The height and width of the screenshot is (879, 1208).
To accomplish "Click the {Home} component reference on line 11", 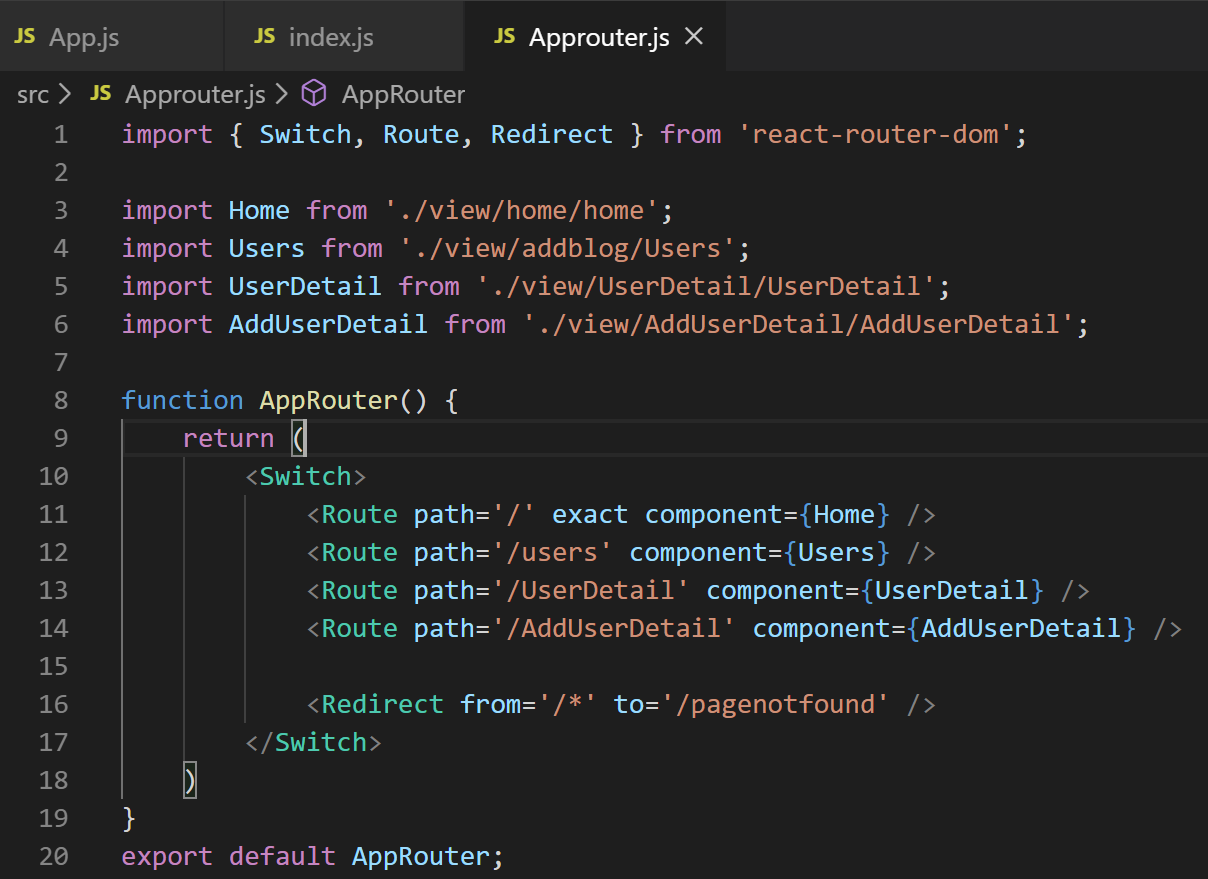I will tap(843, 513).
